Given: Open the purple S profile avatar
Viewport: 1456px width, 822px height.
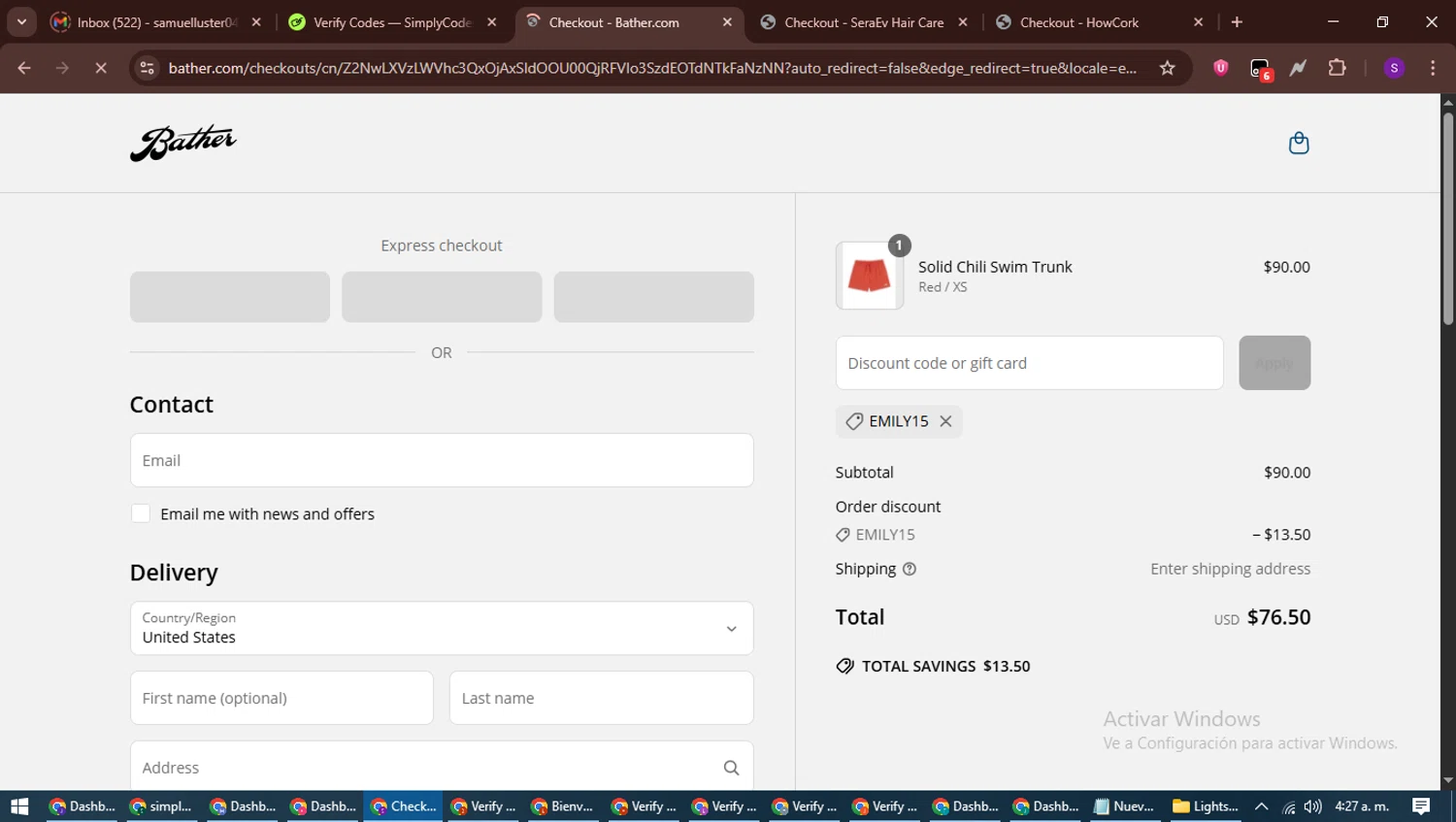Looking at the screenshot, I should 1394,68.
